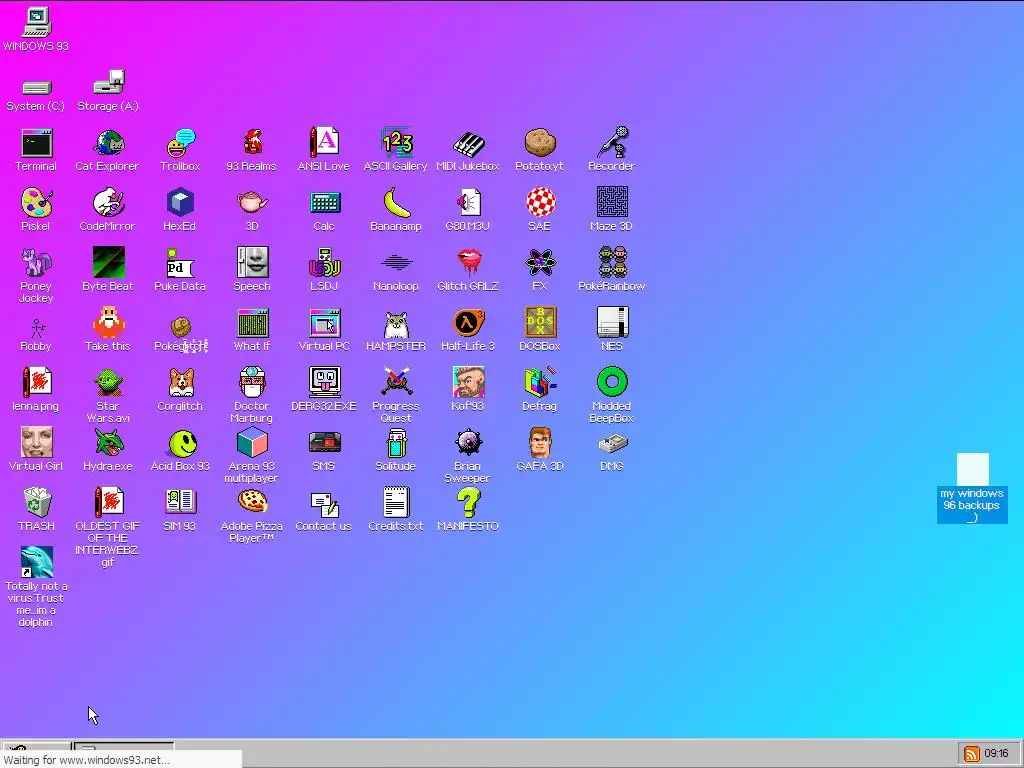This screenshot has width=1024, height=768.
Task: Open Modded BeepBox green ring icon
Action: tap(612, 383)
